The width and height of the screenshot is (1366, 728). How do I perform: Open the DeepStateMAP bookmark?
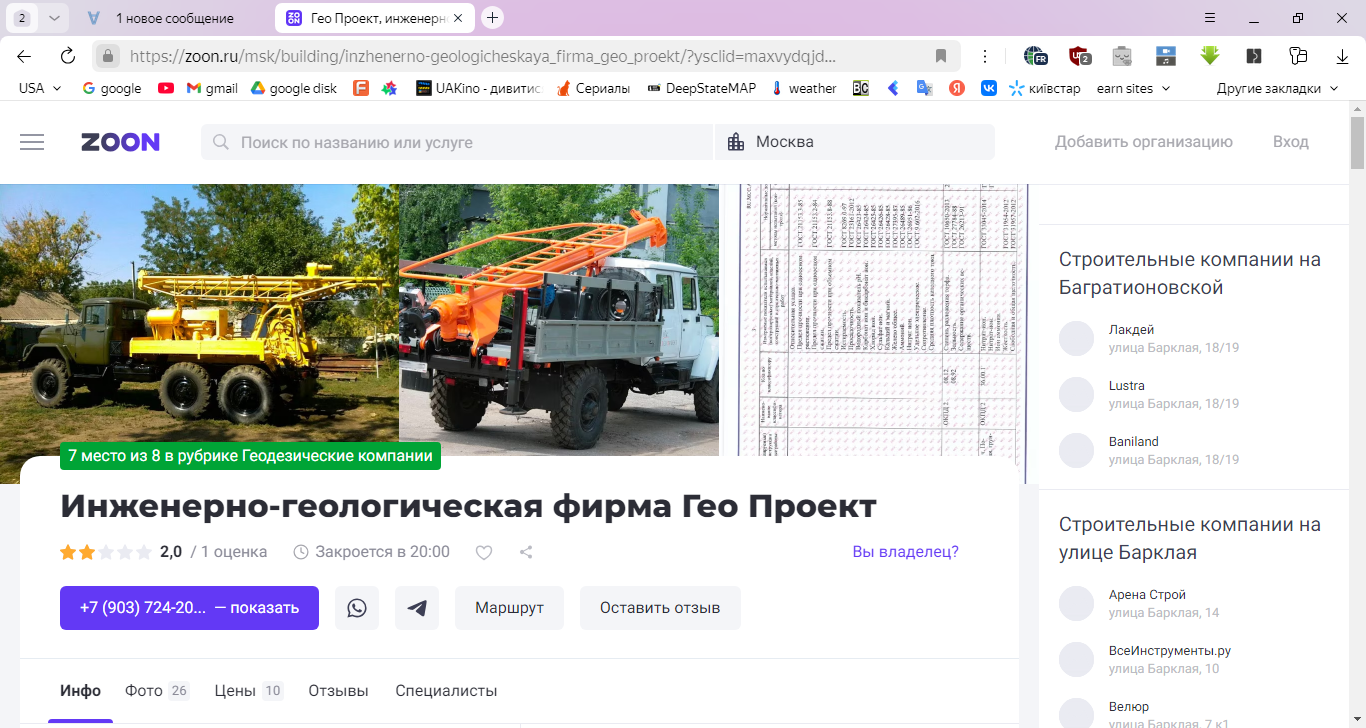(704, 88)
